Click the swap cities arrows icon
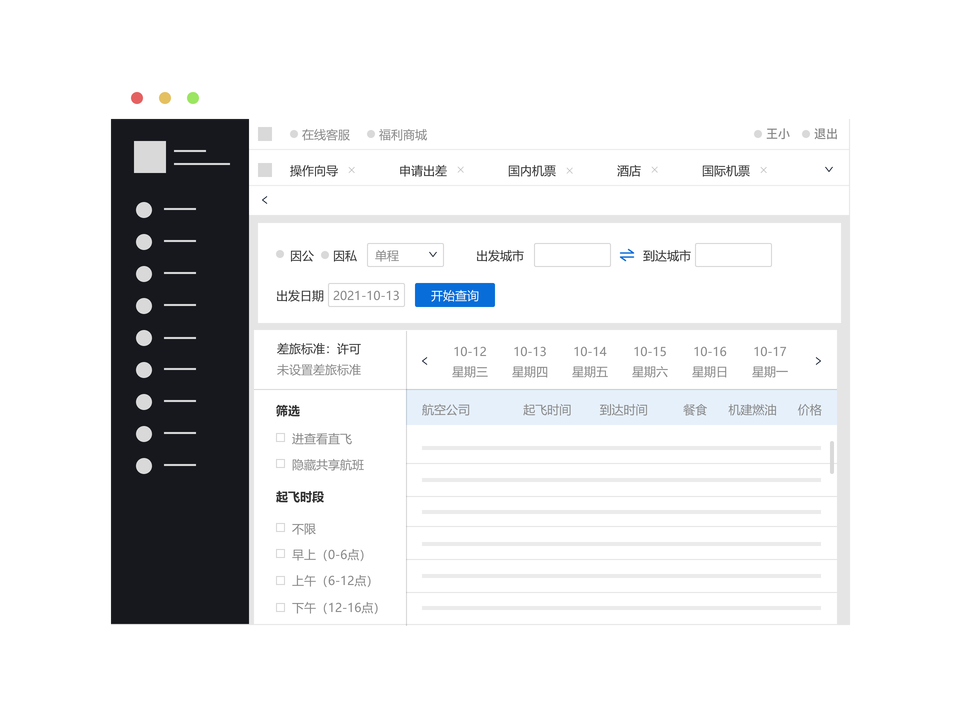 point(627,255)
